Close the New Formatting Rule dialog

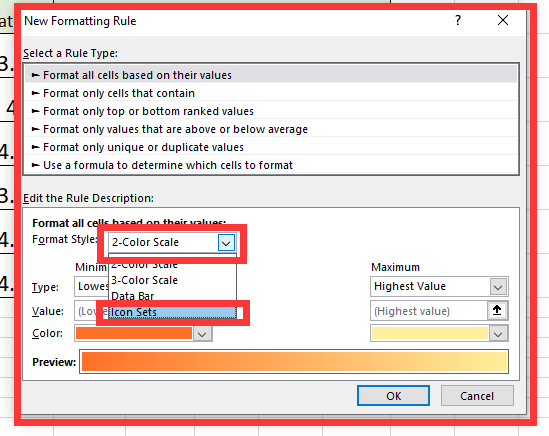pyautogui.click(x=503, y=20)
